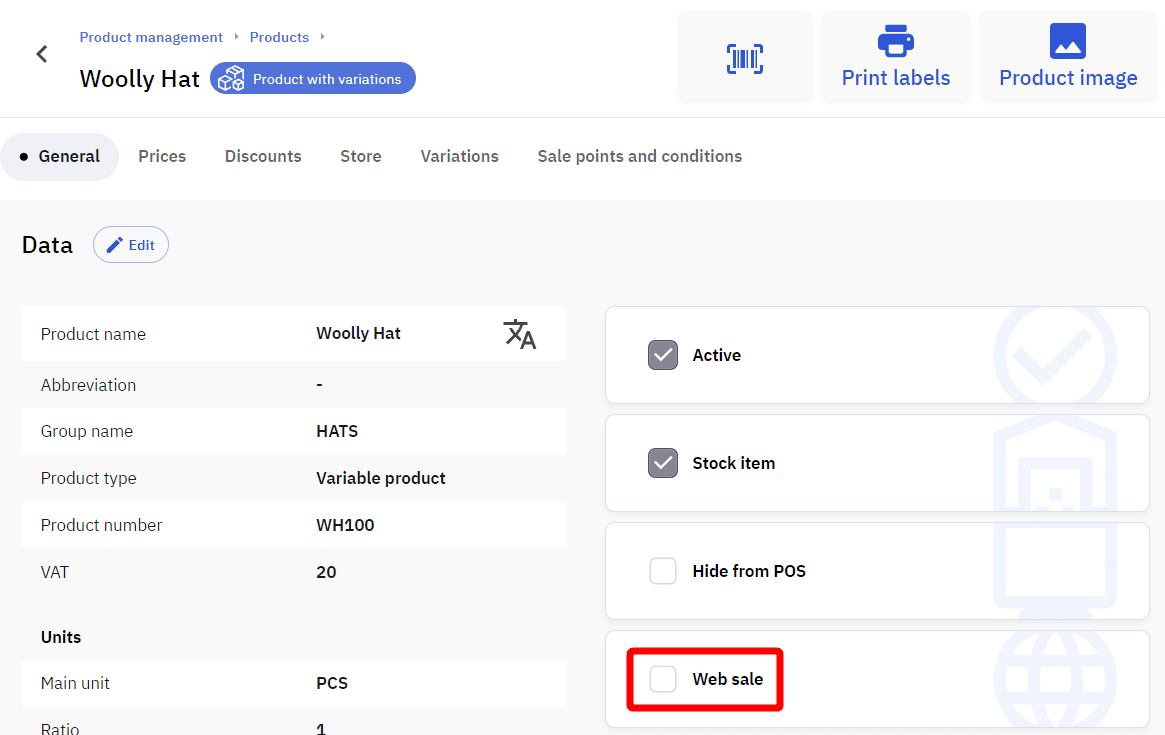The width and height of the screenshot is (1165, 735).
Task: Click the back arrow icon
Action: click(42, 54)
